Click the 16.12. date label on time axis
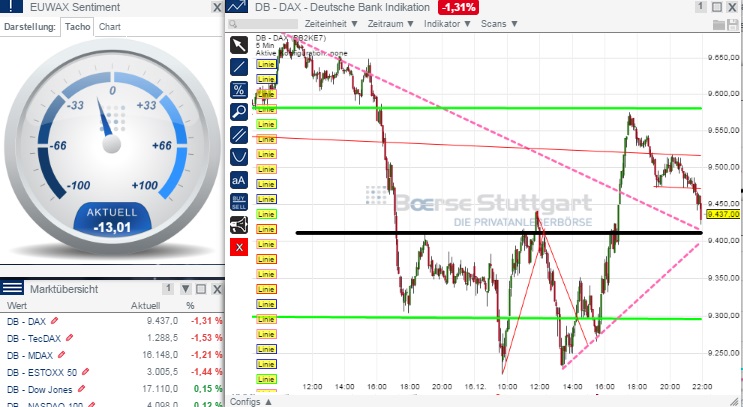Image resolution: width=743 pixels, height=407 pixels. click(x=475, y=387)
